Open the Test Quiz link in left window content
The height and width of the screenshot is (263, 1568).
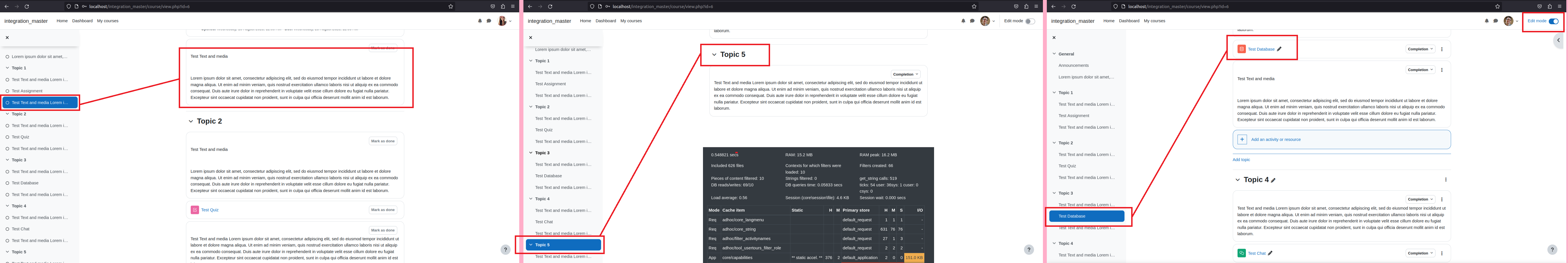[210, 210]
